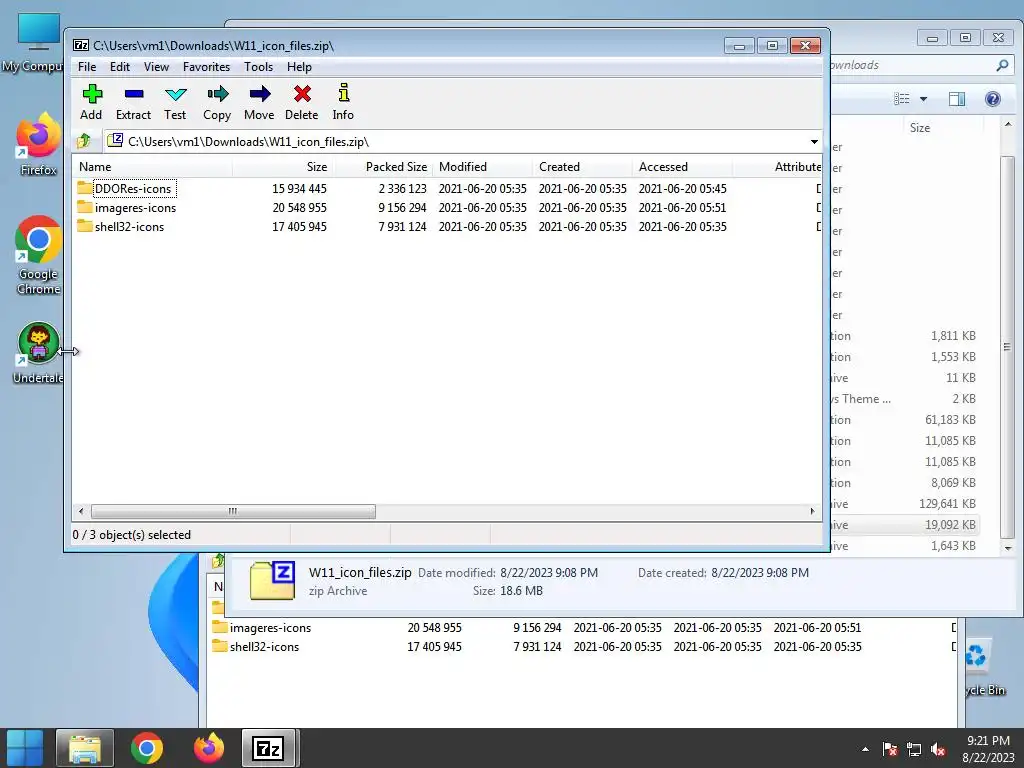Image resolution: width=1024 pixels, height=768 pixels.
Task: Click the horizontal scrollbar left arrow
Action: tap(81, 511)
